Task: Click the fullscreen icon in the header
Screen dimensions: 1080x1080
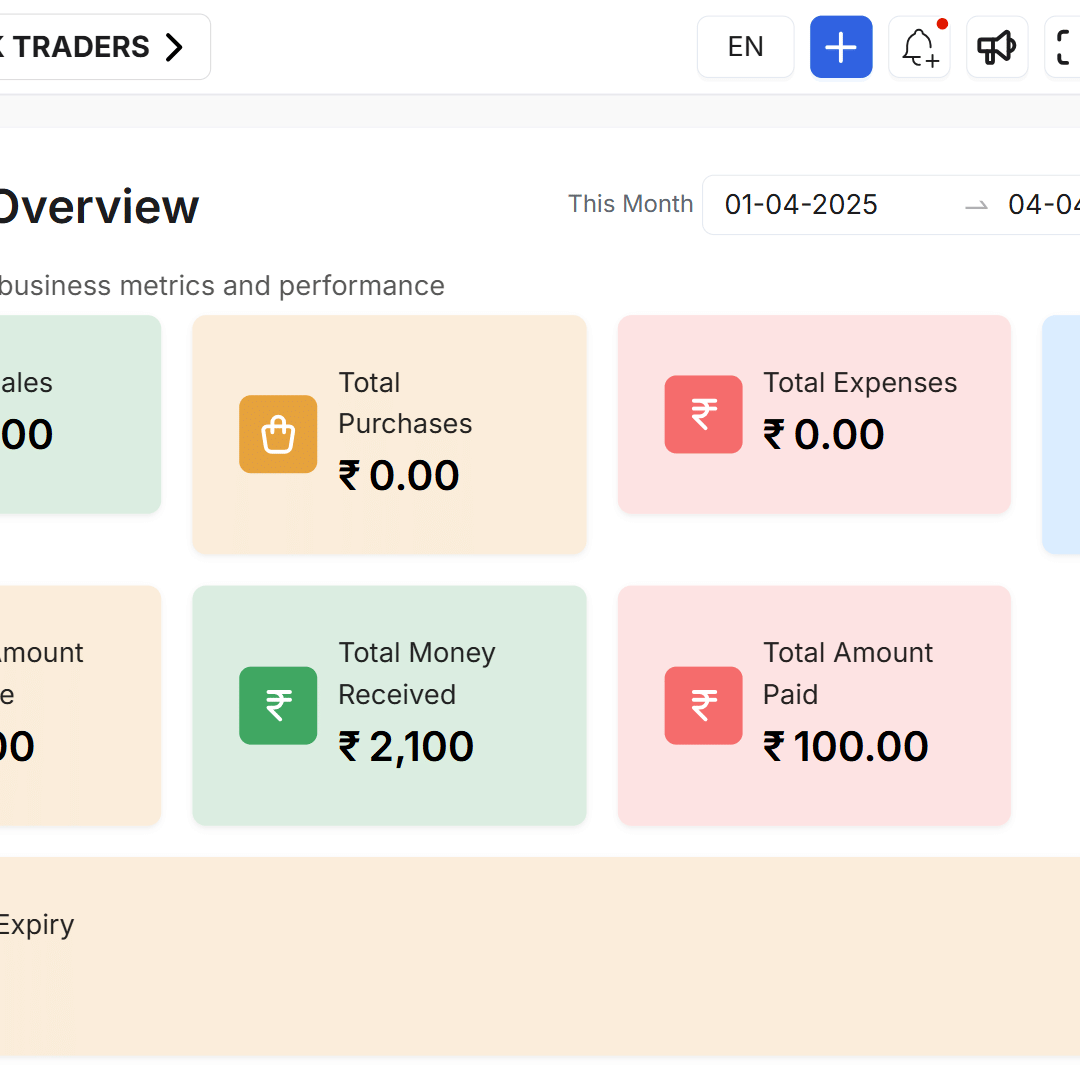Action: point(1063,47)
